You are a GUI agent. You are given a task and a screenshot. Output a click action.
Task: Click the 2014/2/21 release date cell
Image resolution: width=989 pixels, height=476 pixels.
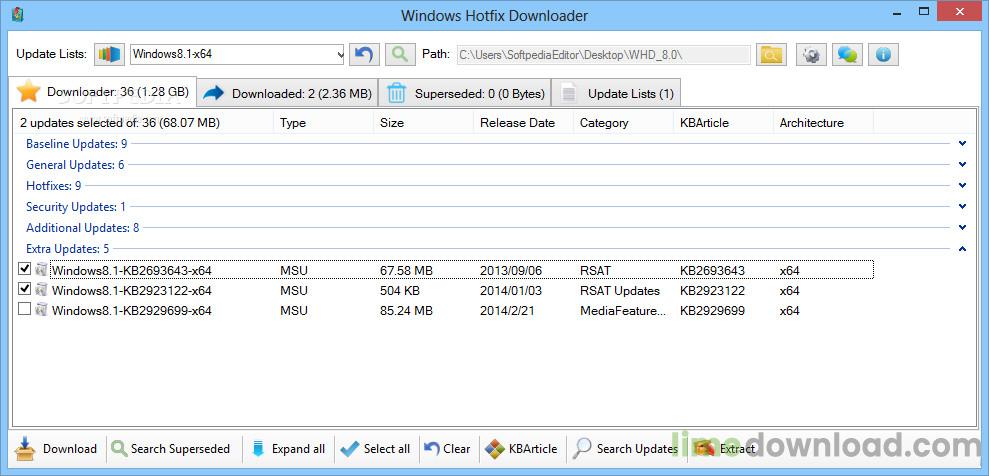(507, 311)
